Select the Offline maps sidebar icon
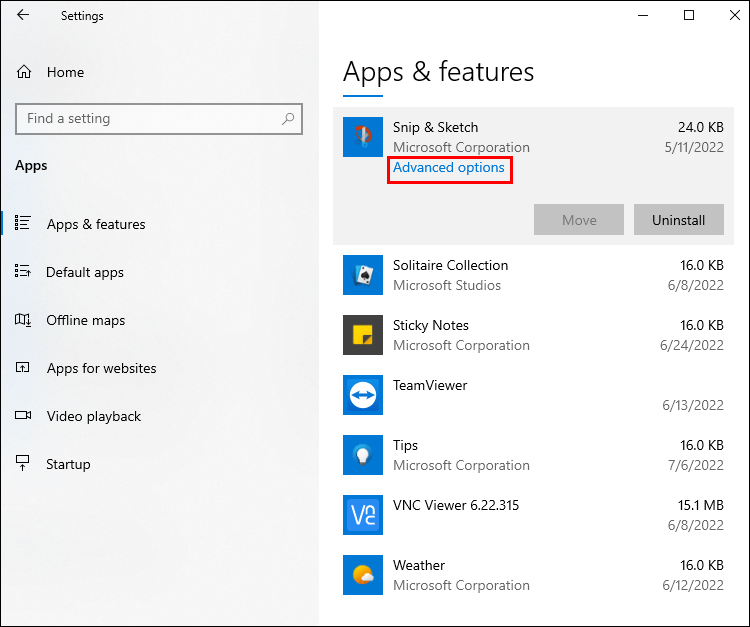This screenshot has width=750, height=627. pyautogui.click(x=22, y=319)
